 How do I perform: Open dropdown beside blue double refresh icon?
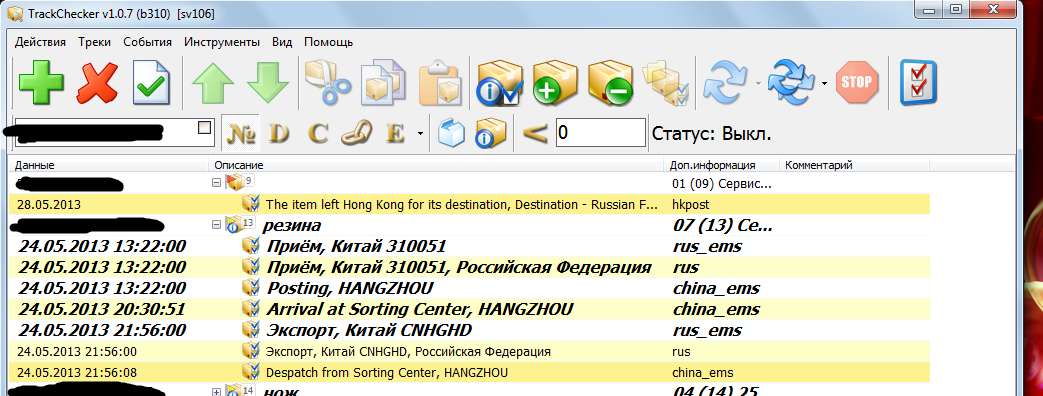click(824, 84)
